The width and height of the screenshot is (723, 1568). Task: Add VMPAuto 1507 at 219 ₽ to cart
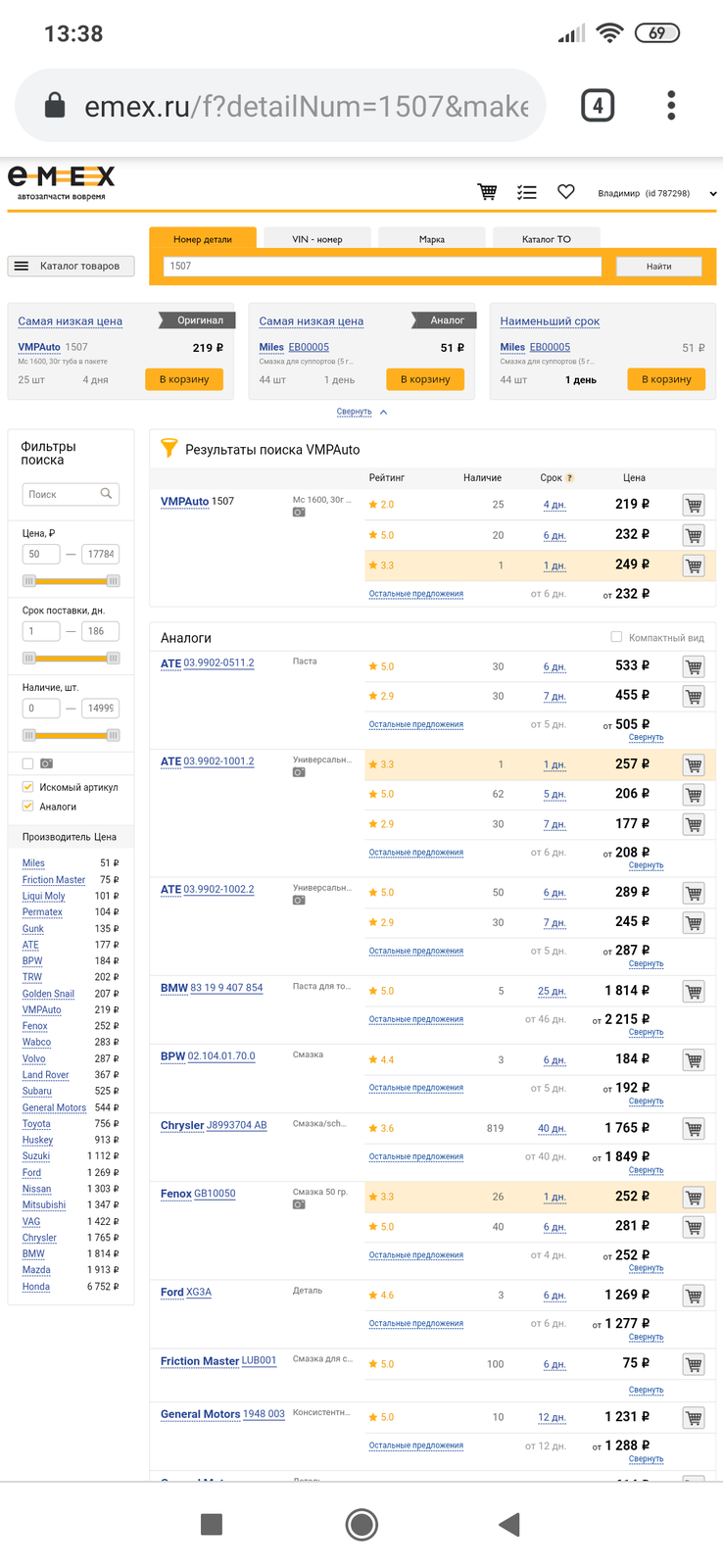694,506
